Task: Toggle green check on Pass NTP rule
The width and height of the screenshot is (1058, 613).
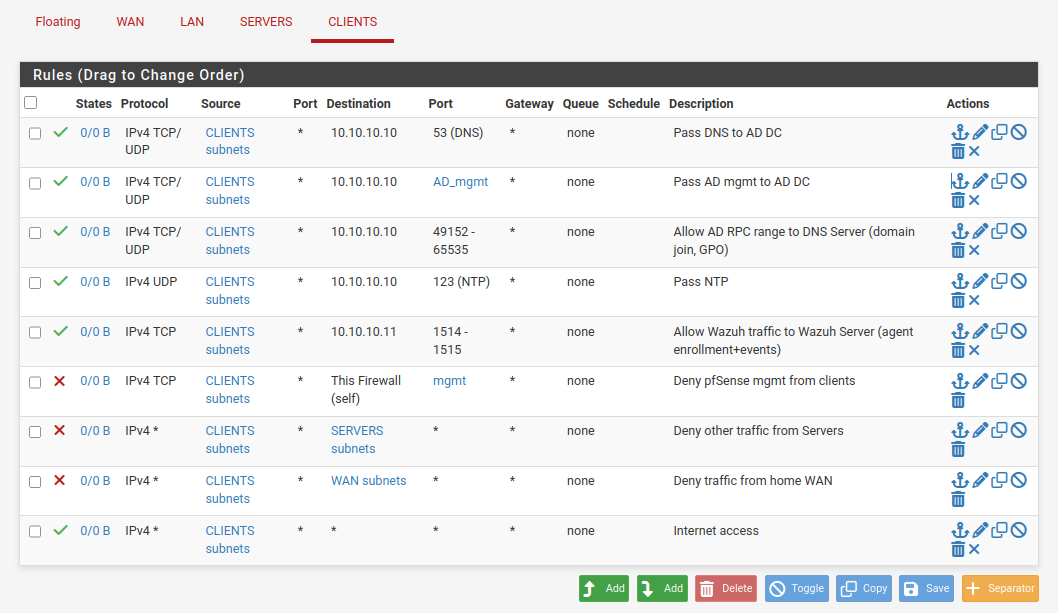Action: tap(61, 282)
